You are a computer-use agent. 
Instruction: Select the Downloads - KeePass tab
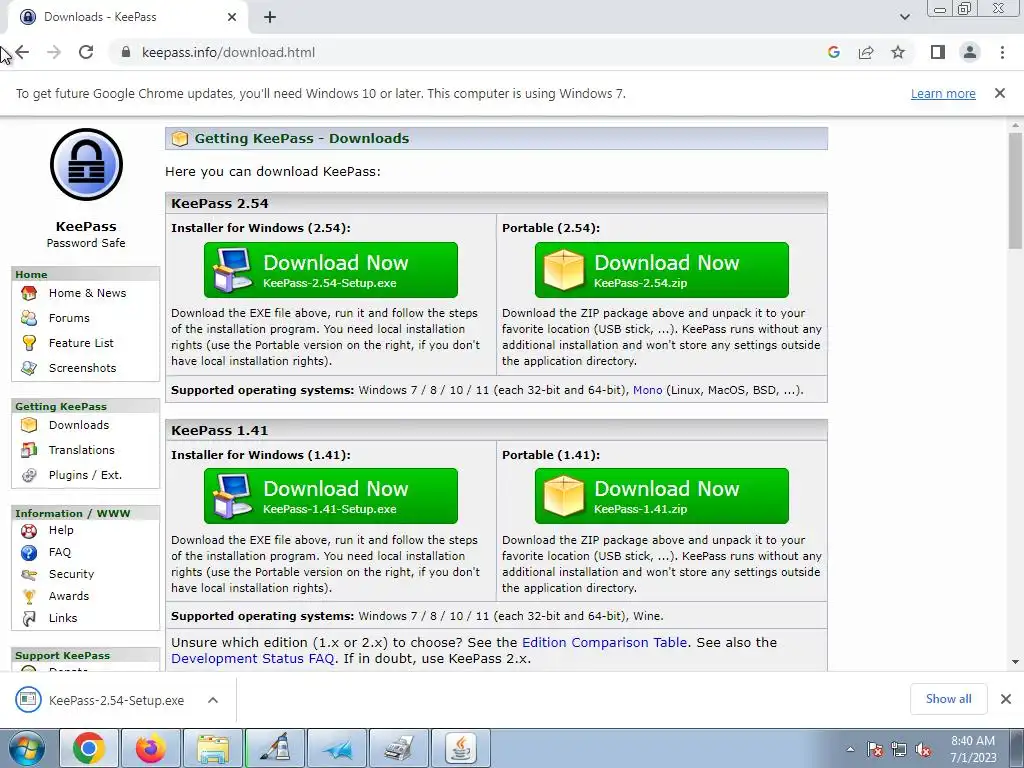click(x=127, y=17)
